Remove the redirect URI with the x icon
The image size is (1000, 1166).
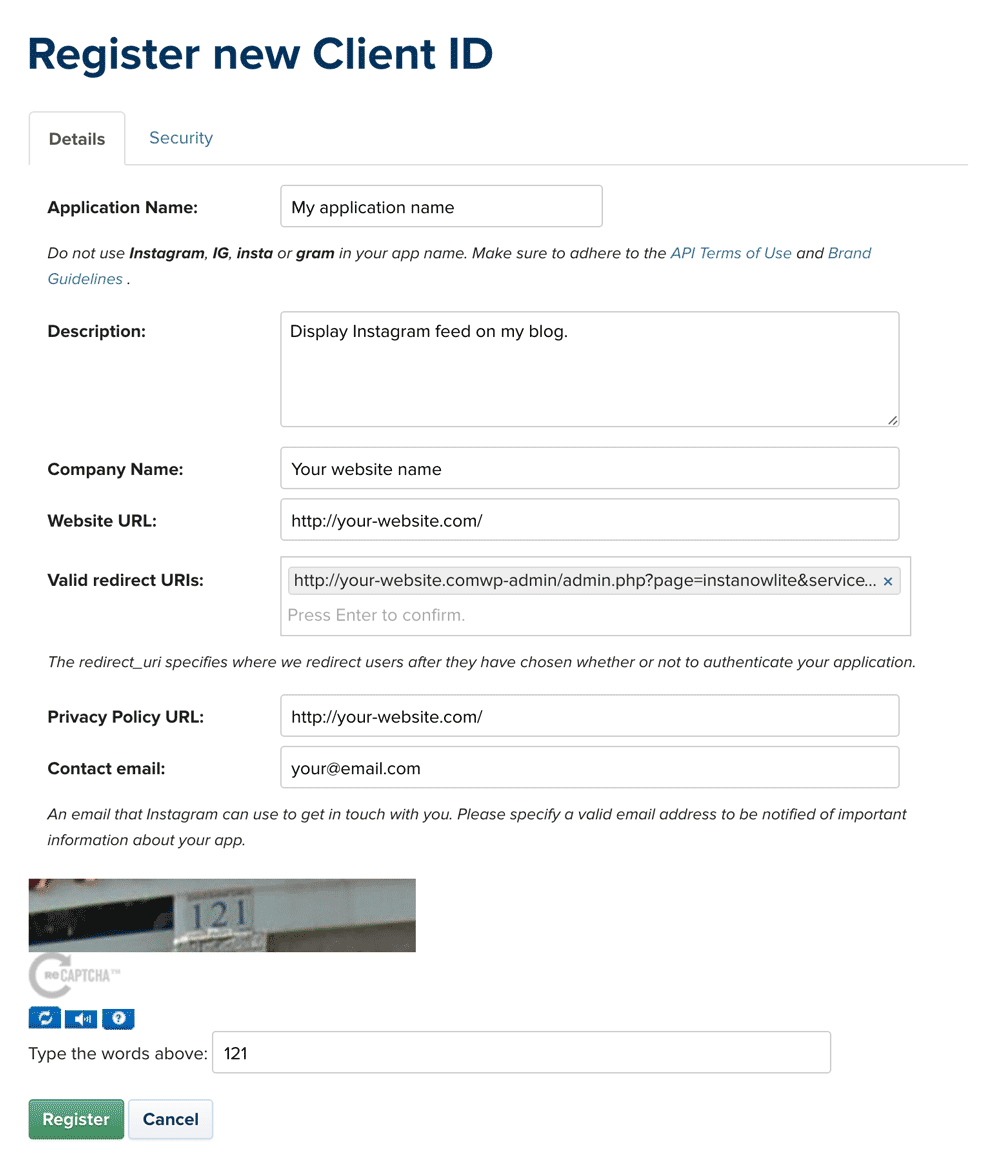888,582
